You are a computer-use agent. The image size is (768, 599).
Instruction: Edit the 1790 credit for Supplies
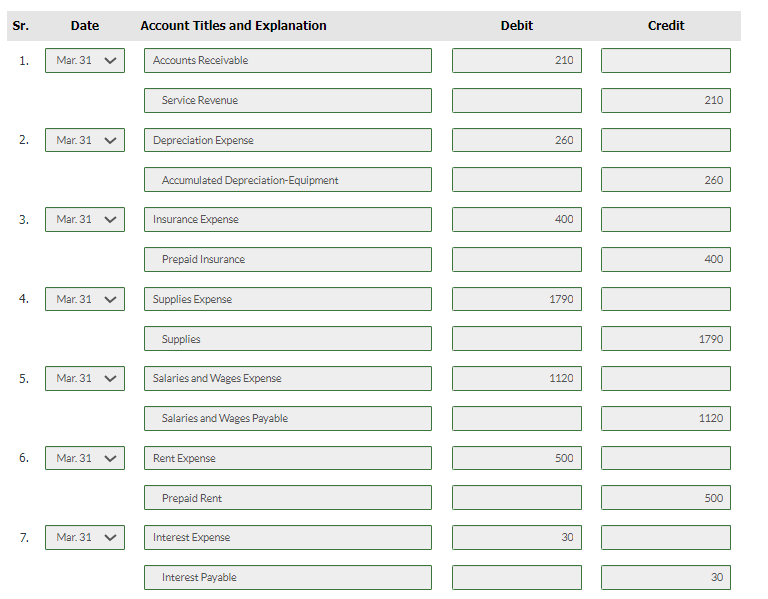coord(666,338)
